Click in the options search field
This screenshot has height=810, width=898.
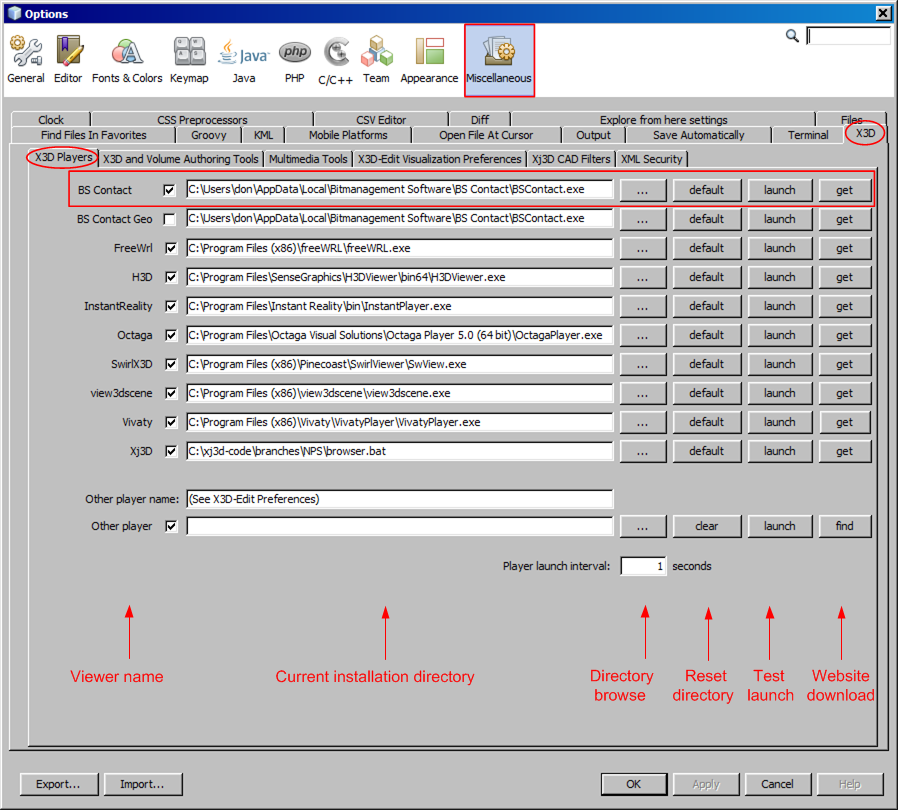pos(848,36)
